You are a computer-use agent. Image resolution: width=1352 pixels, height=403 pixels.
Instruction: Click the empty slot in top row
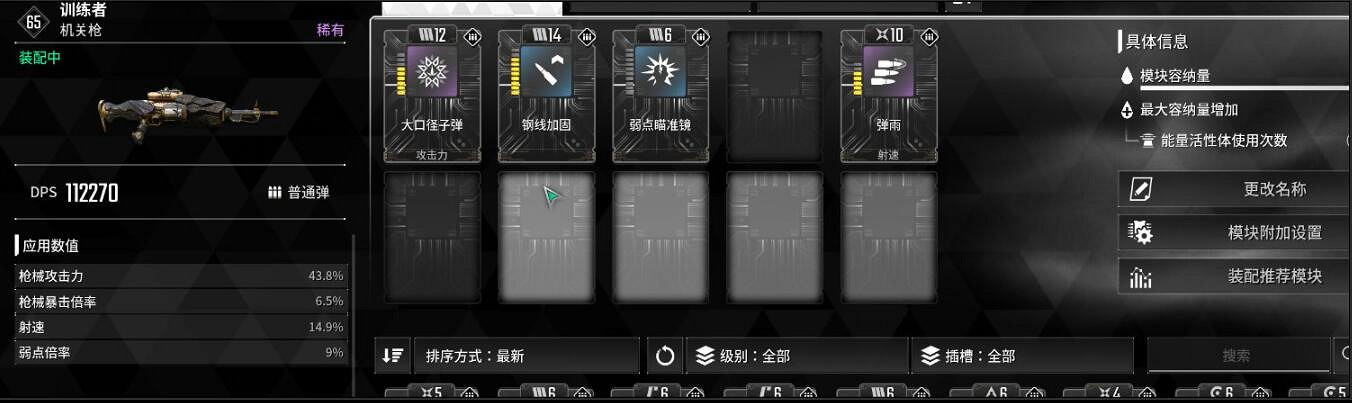pos(775,95)
